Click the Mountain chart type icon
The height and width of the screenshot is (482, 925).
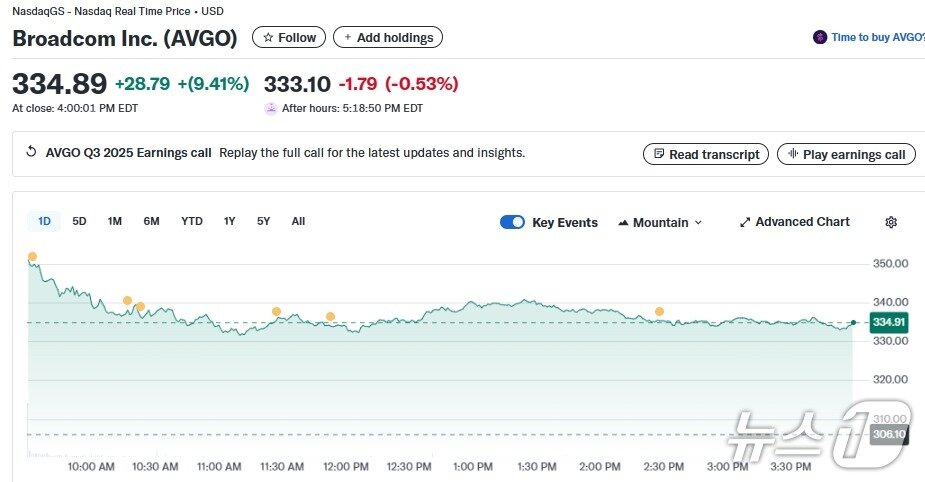point(623,223)
